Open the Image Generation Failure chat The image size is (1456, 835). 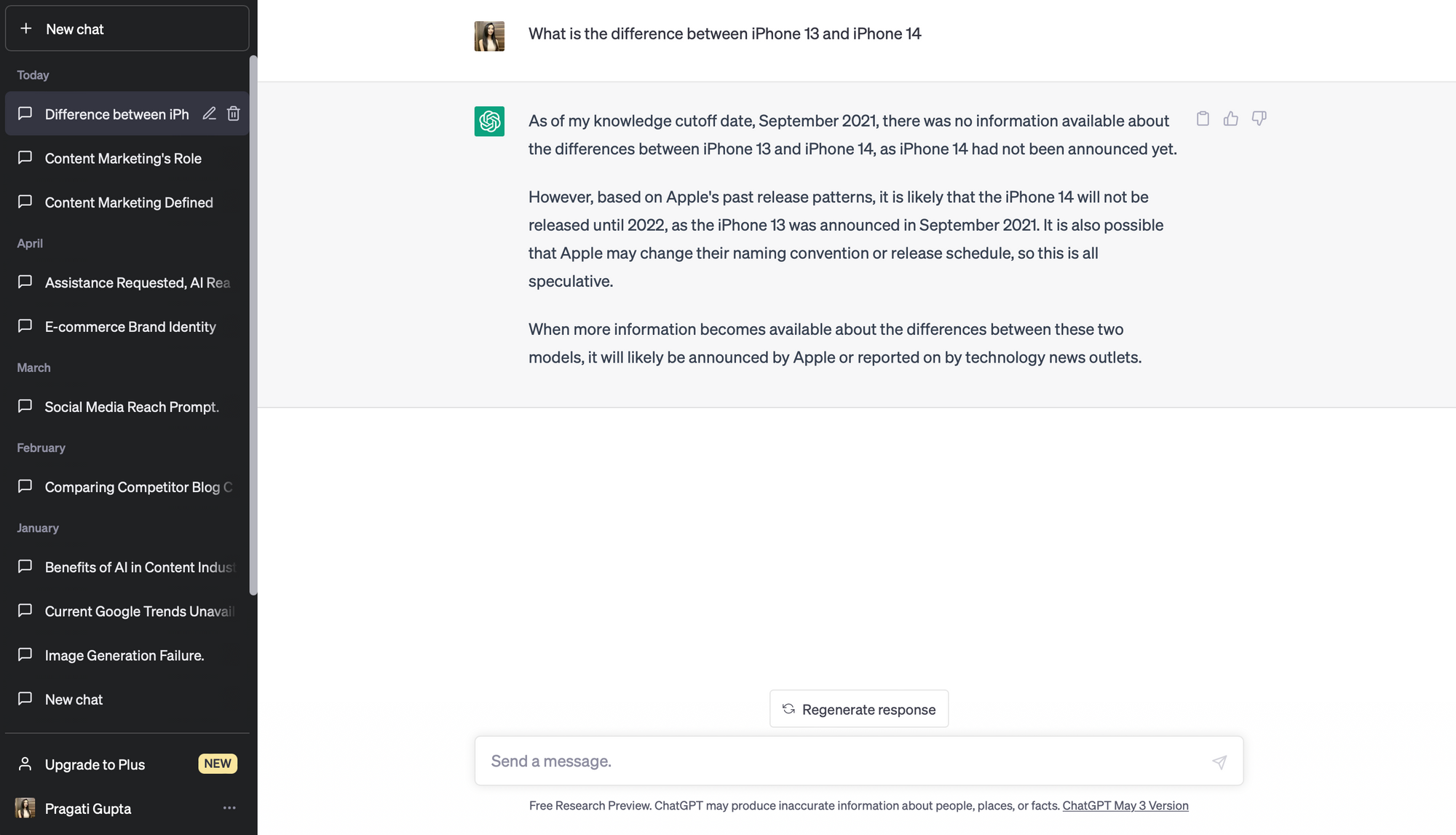click(124, 655)
